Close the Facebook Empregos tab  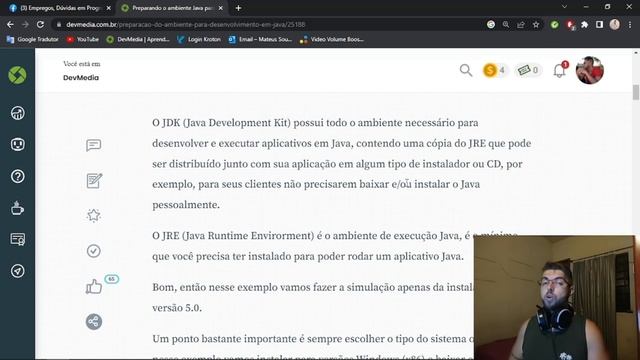[108, 8]
